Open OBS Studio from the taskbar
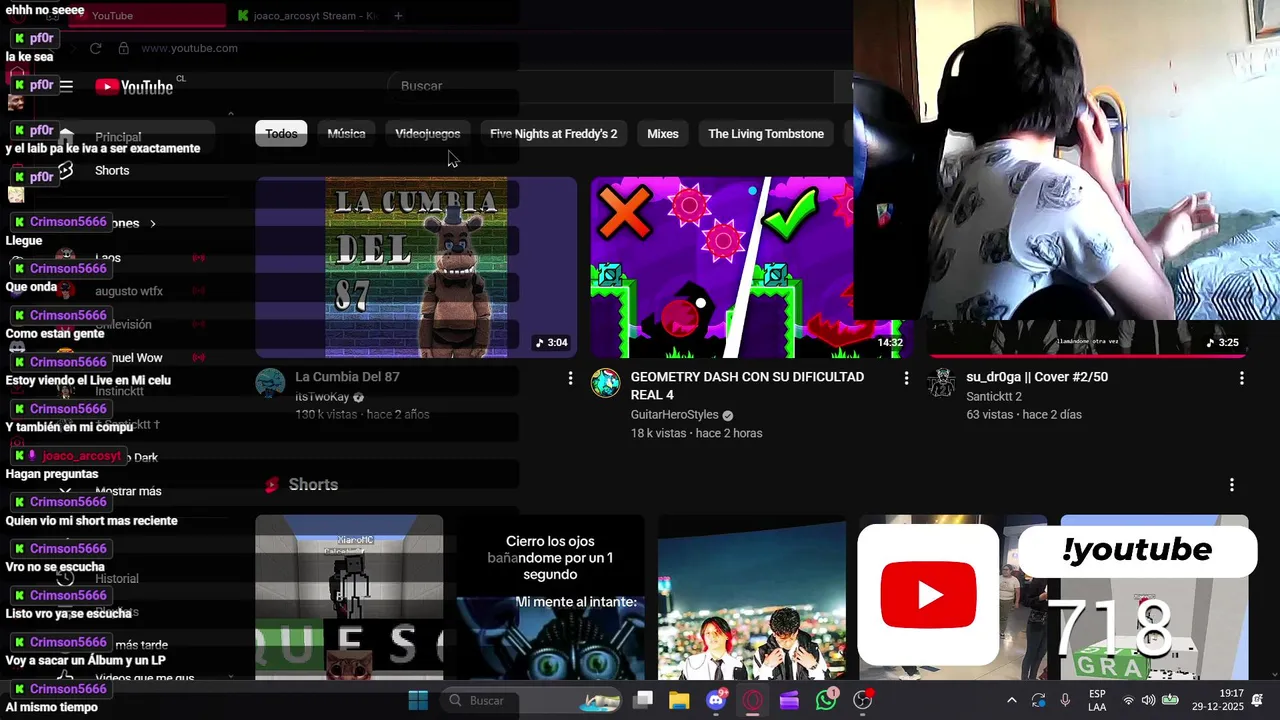The image size is (1280, 720). click(x=862, y=700)
